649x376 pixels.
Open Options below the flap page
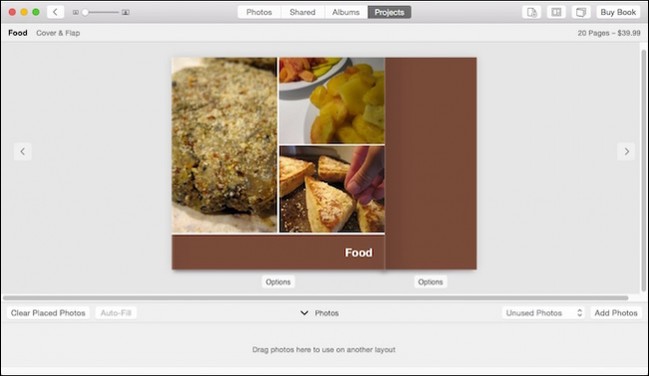point(430,282)
